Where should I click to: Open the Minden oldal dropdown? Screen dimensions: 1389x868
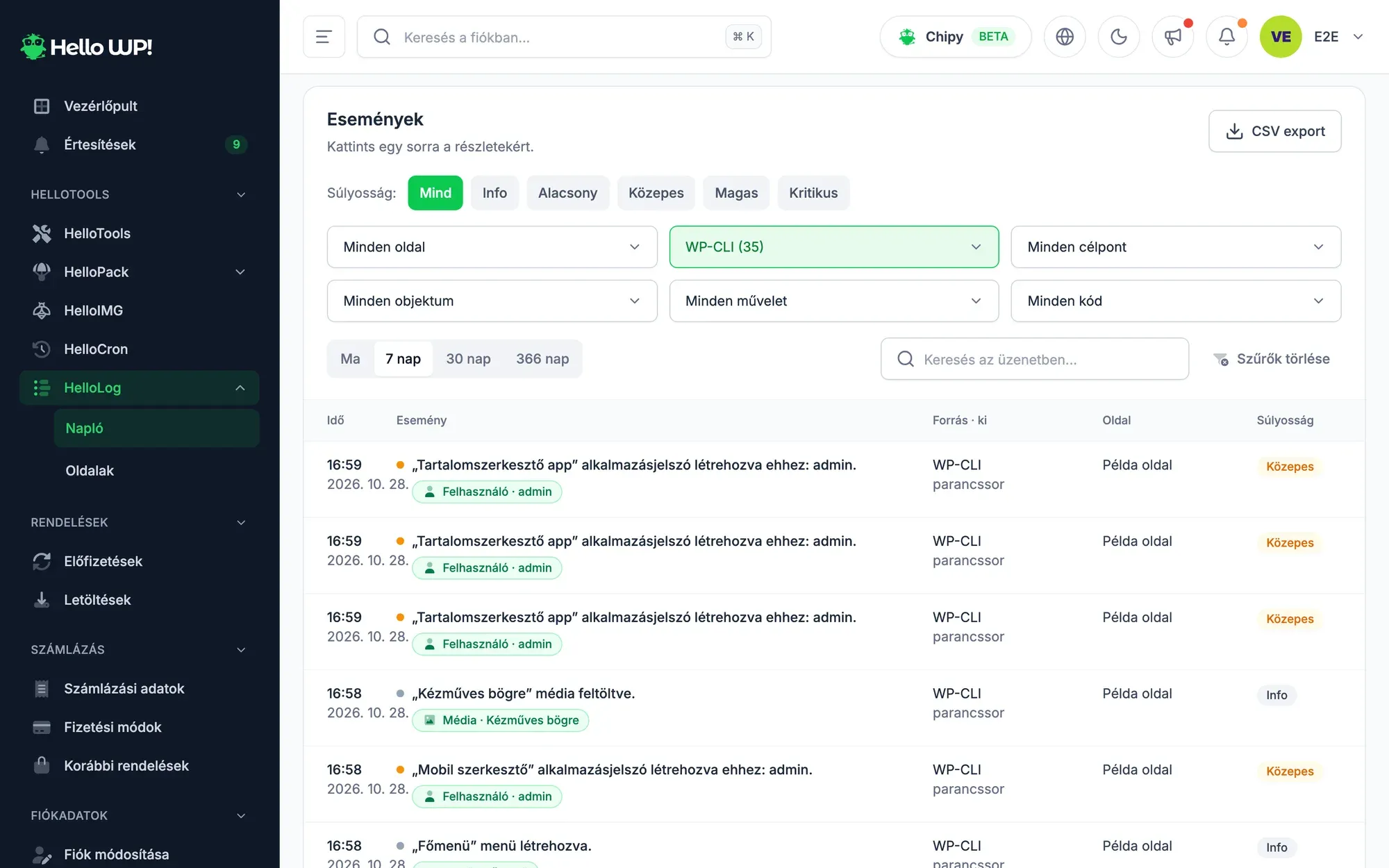[492, 247]
